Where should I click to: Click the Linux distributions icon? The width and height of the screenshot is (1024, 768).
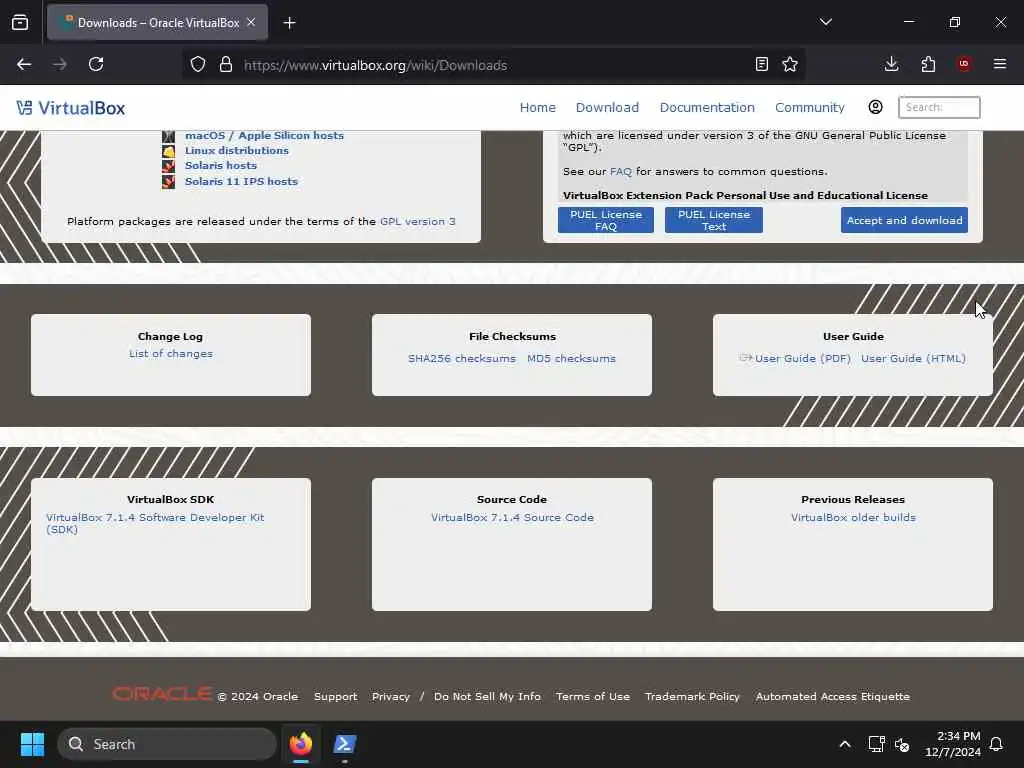[x=168, y=151]
